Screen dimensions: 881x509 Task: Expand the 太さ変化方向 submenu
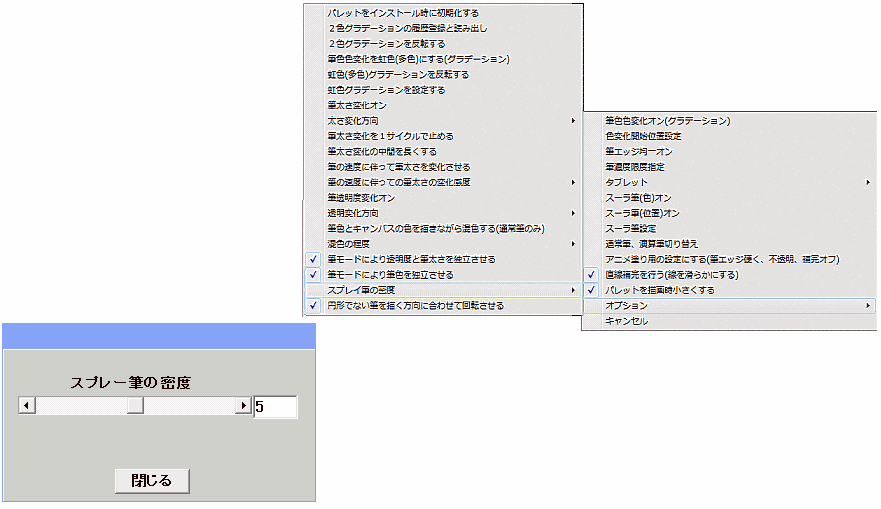click(354, 121)
